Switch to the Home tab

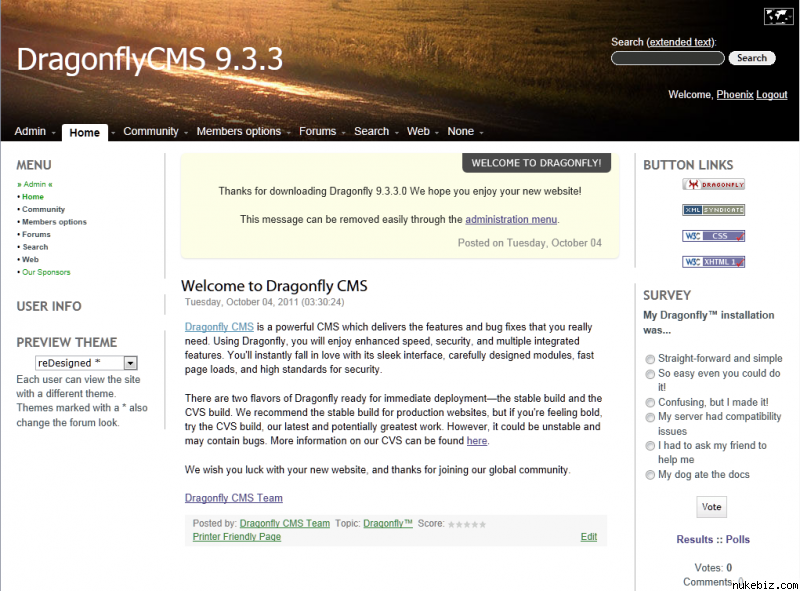pyautogui.click(x=85, y=133)
